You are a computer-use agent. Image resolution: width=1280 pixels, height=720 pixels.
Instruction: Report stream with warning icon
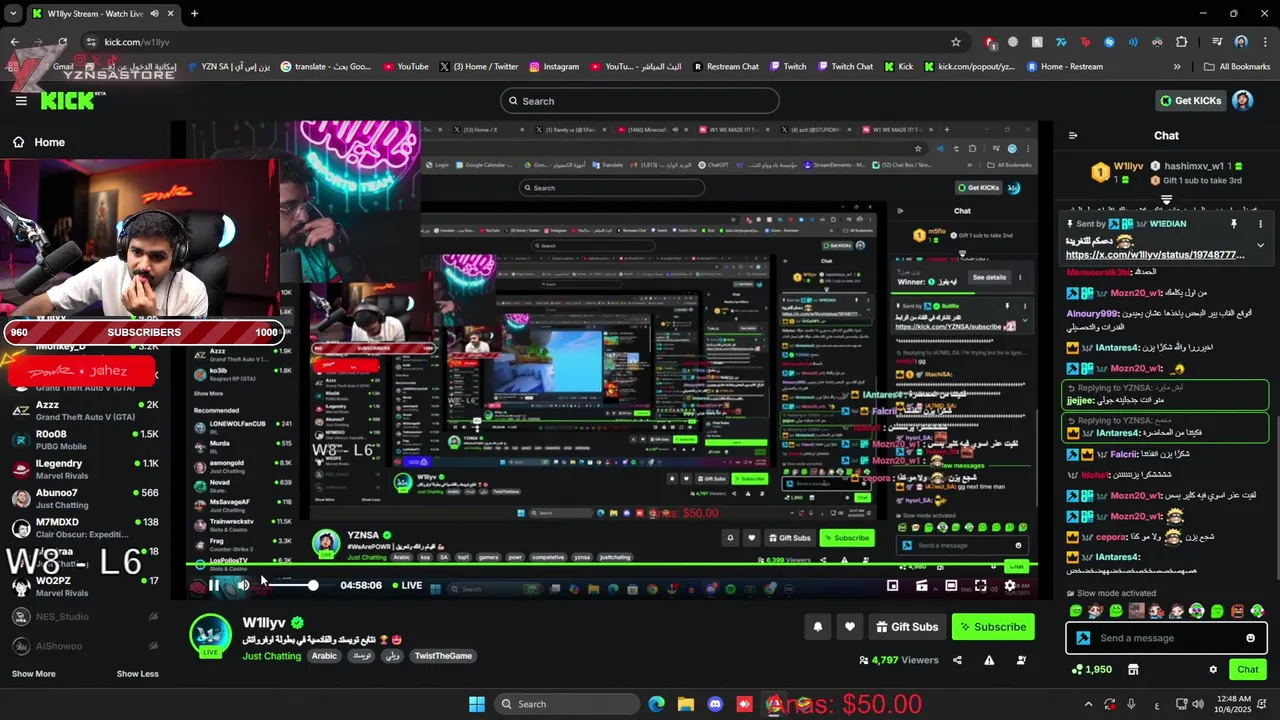[989, 660]
